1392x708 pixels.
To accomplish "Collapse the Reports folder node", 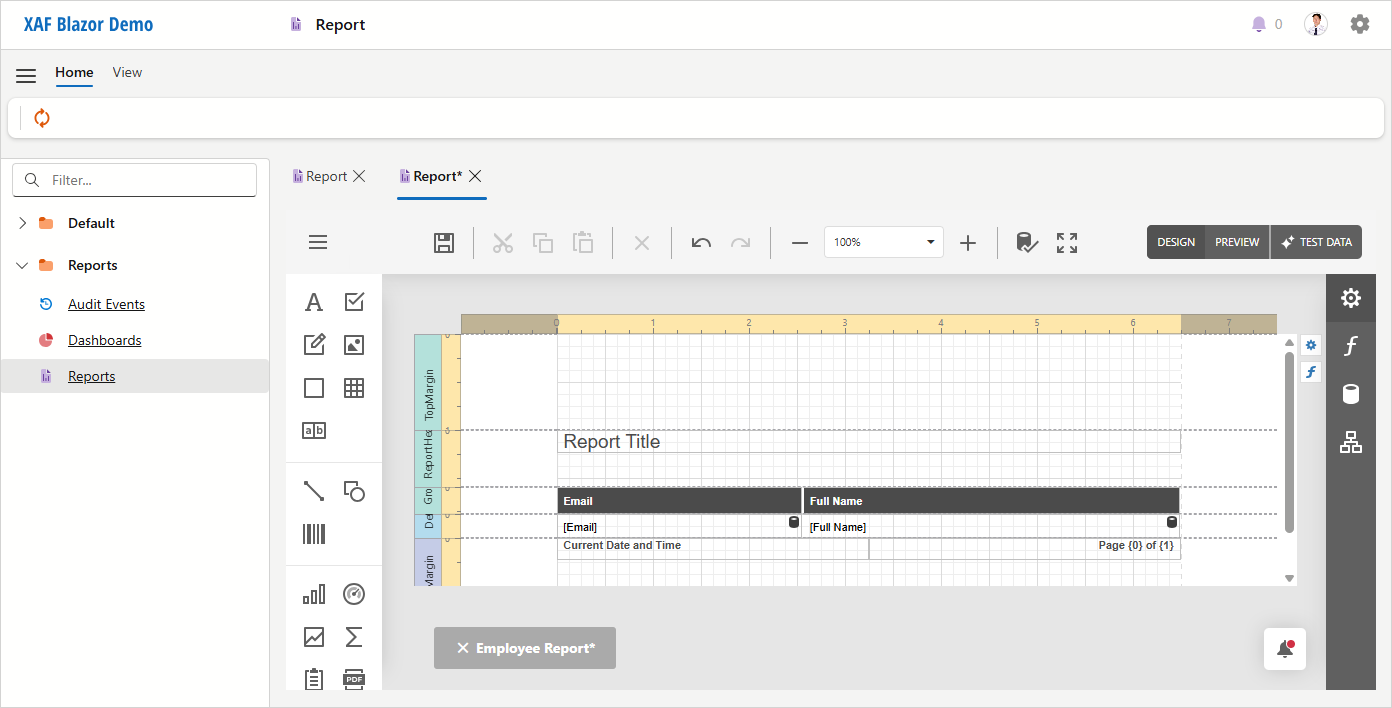I will (x=22, y=265).
